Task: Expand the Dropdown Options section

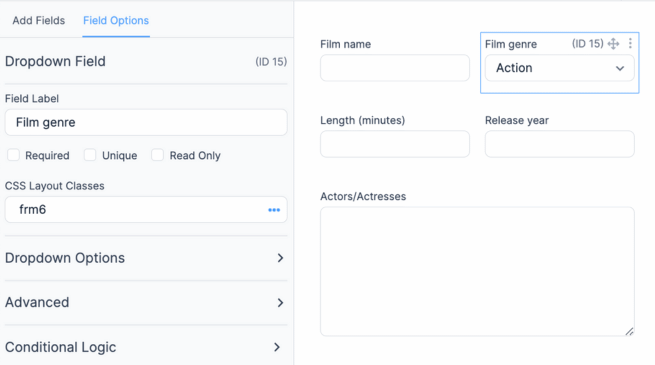Action: pyautogui.click(x=146, y=258)
